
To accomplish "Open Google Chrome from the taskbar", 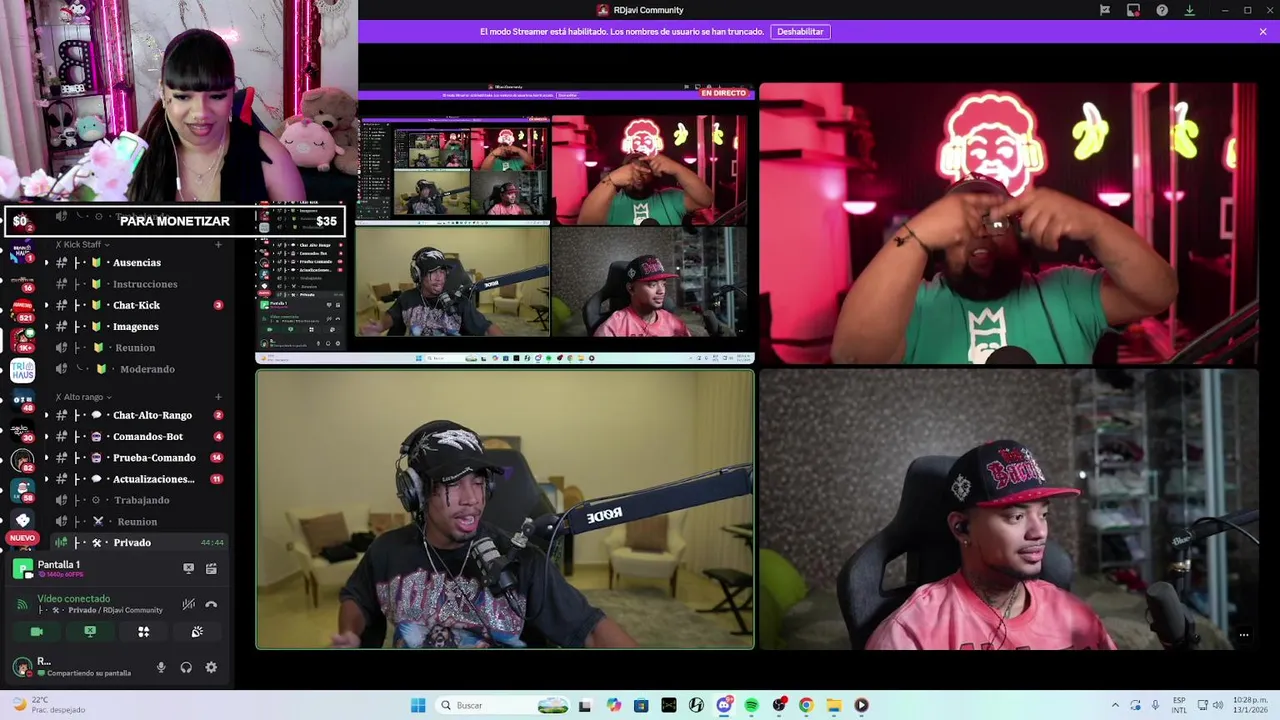I will click(806, 705).
